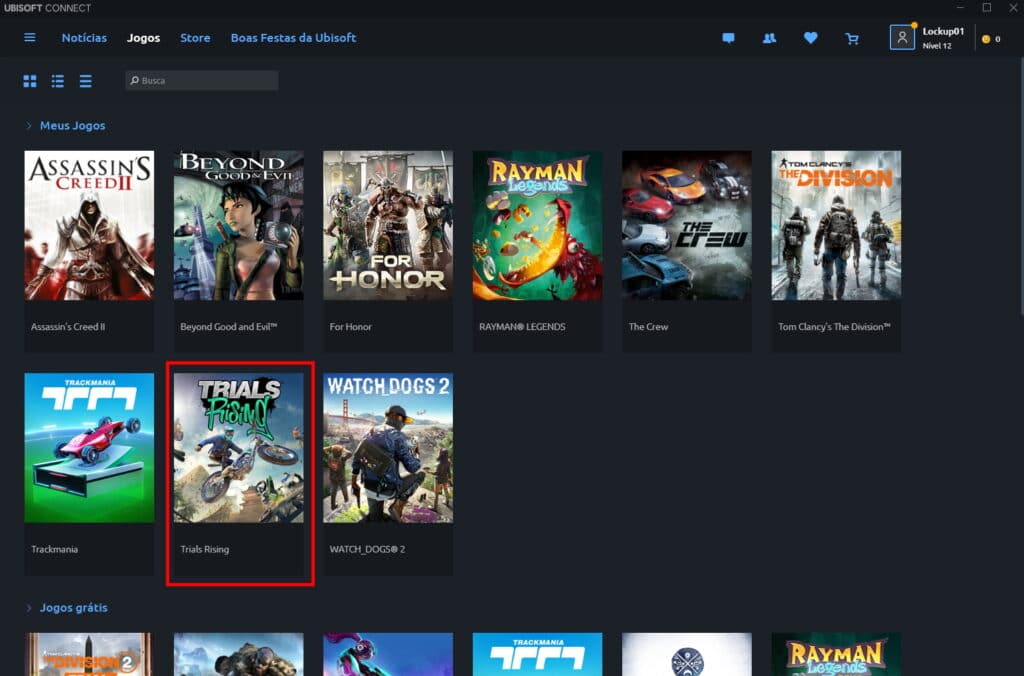The image size is (1024, 676).
Task: Open the shopping cart icon
Action: (x=852, y=39)
